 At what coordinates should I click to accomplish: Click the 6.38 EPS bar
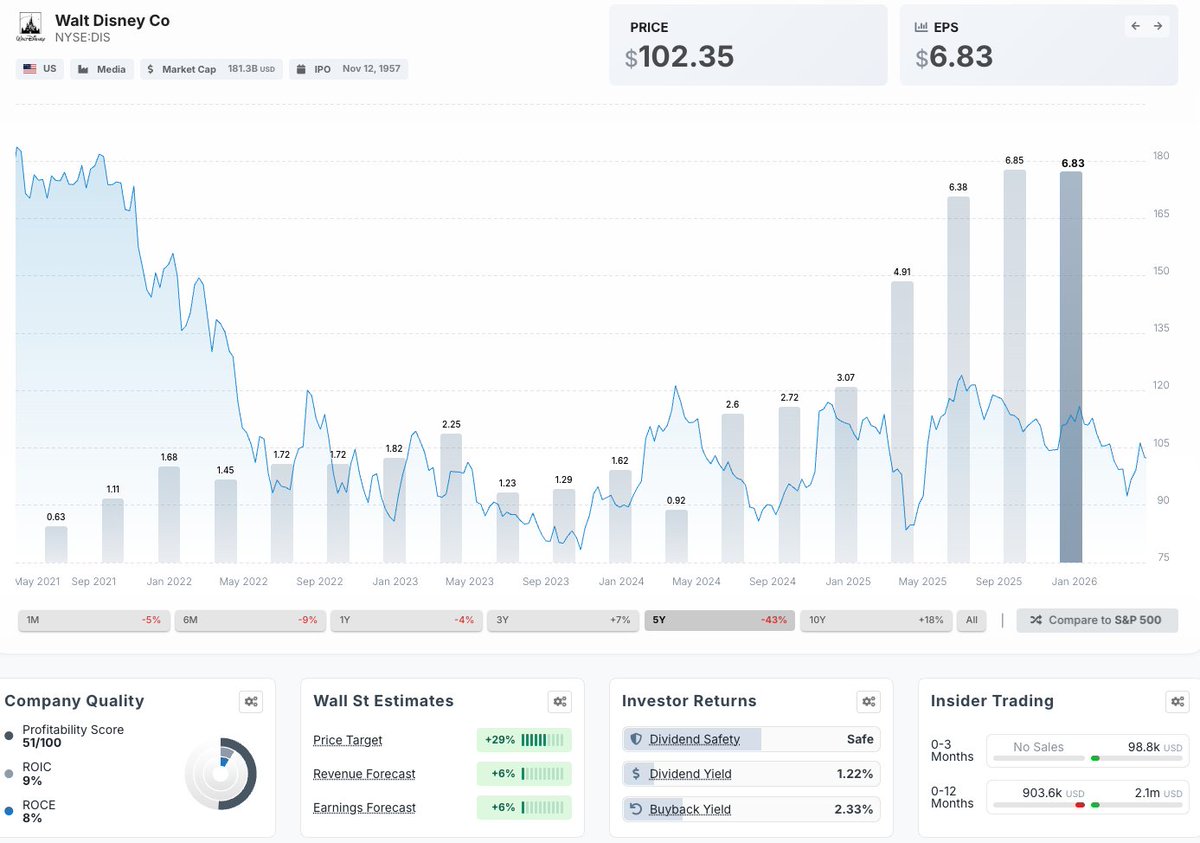tap(959, 379)
